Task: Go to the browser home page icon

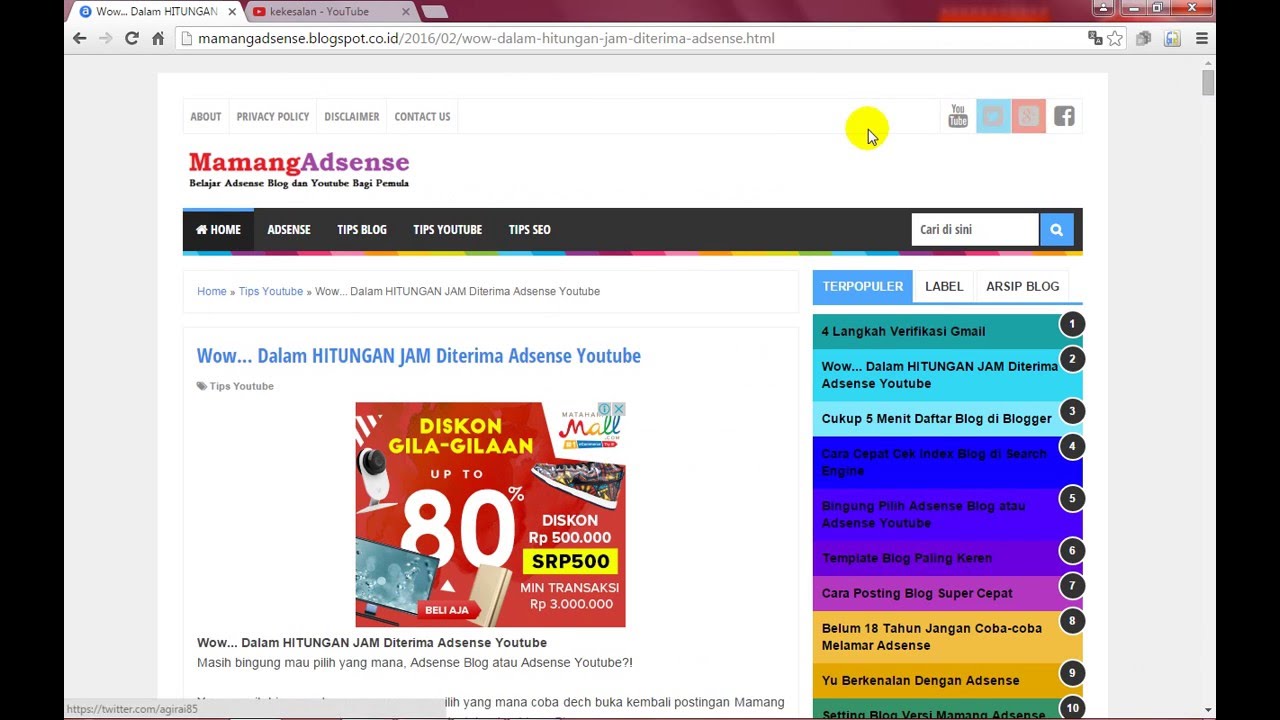Action: (x=158, y=38)
